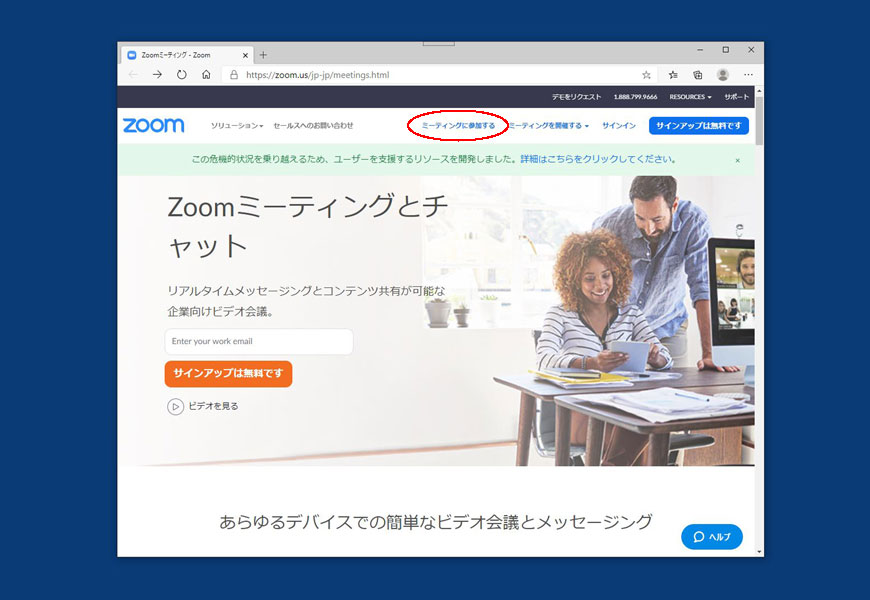Expand the ミーティングを開催する dropdown
The width and height of the screenshot is (870, 600).
click(549, 125)
